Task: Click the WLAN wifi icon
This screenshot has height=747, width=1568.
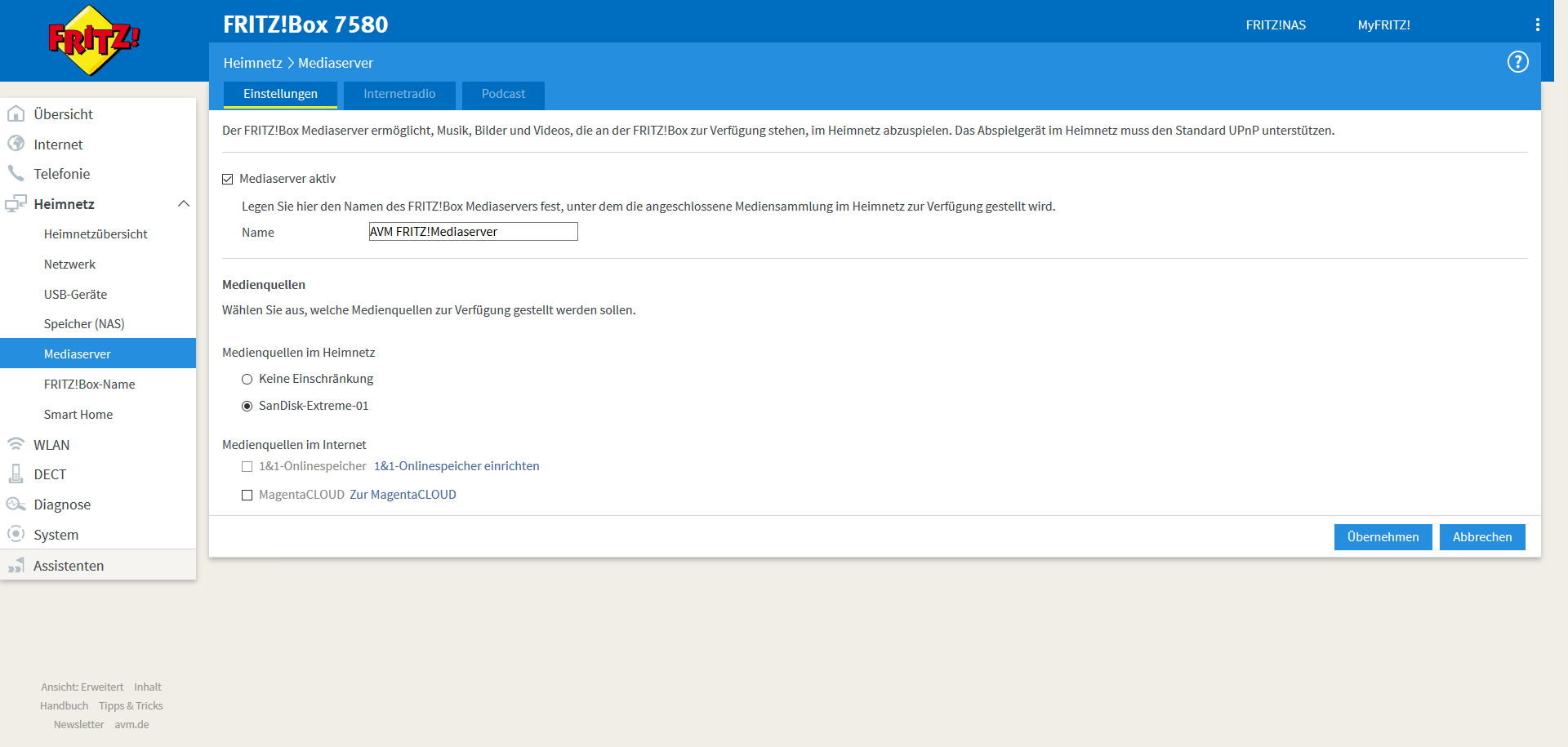Action: (x=16, y=444)
